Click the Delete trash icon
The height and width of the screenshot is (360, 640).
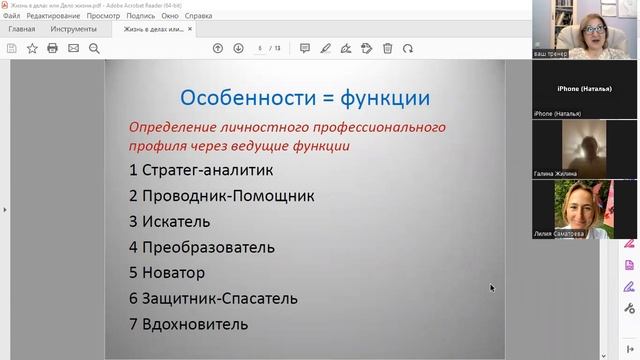[x=387, y=48]
